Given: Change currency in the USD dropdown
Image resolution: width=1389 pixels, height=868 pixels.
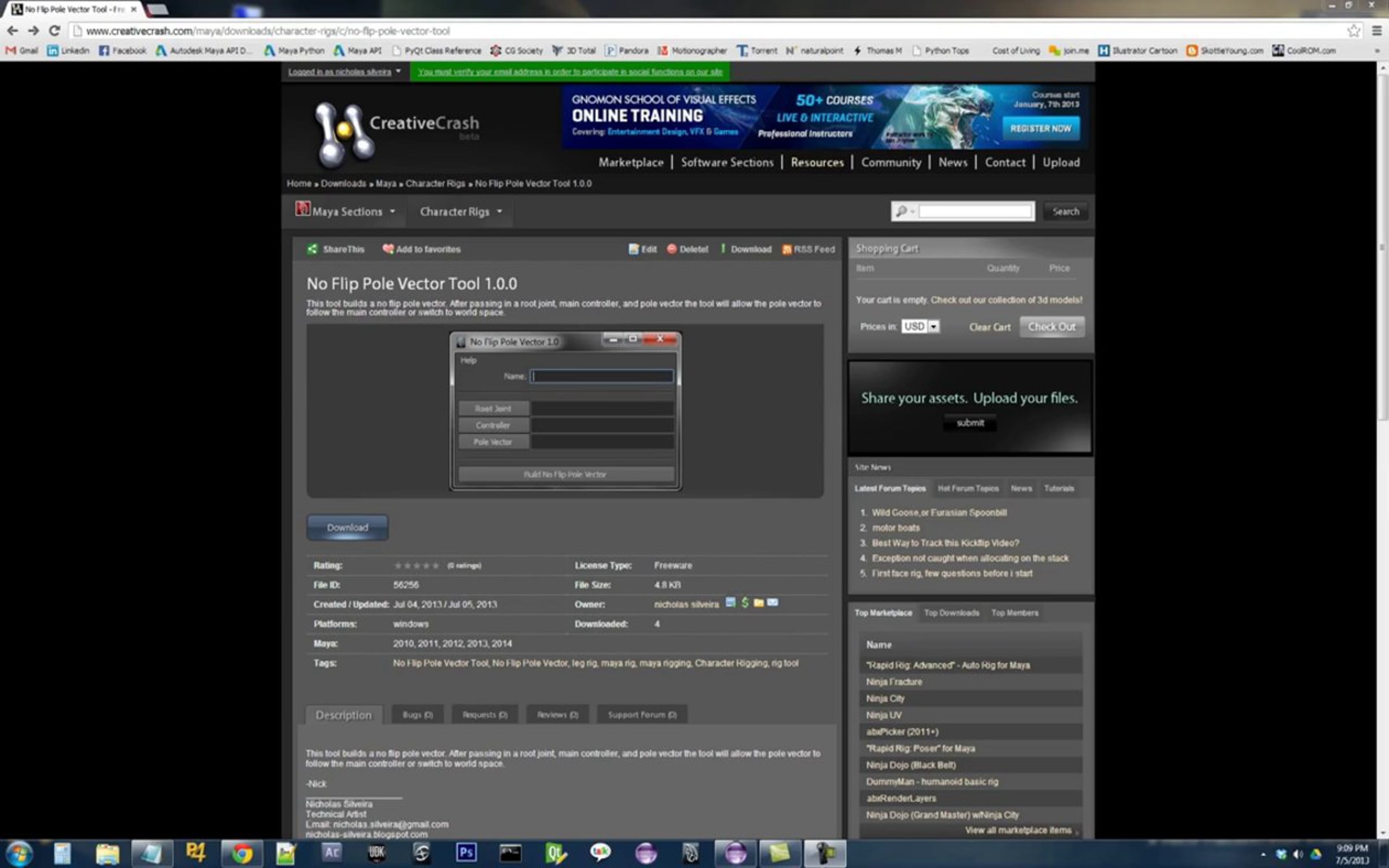Looking at the screenshot, I should [x=920, y=326].
